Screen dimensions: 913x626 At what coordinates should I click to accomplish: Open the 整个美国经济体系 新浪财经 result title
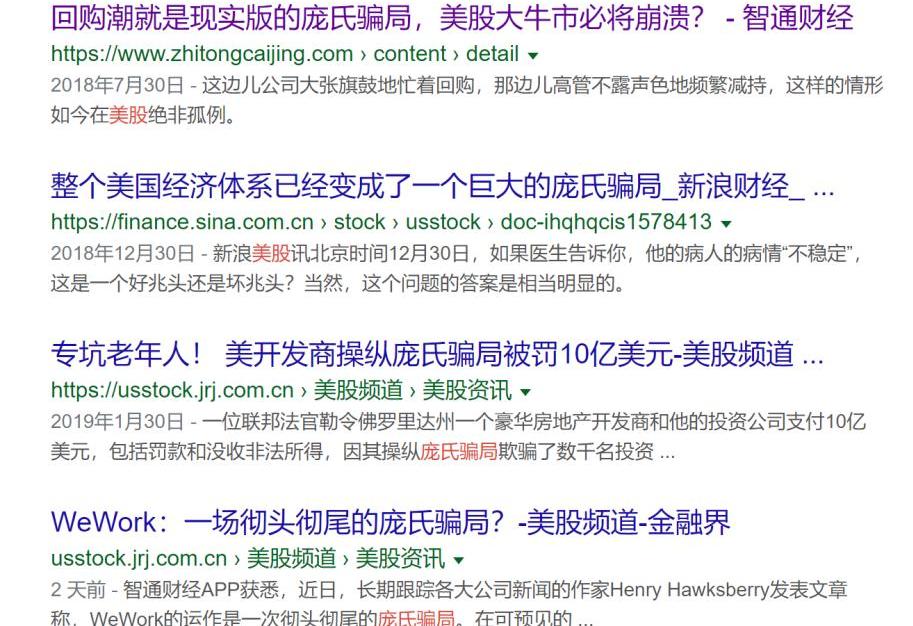coord(441,186)
